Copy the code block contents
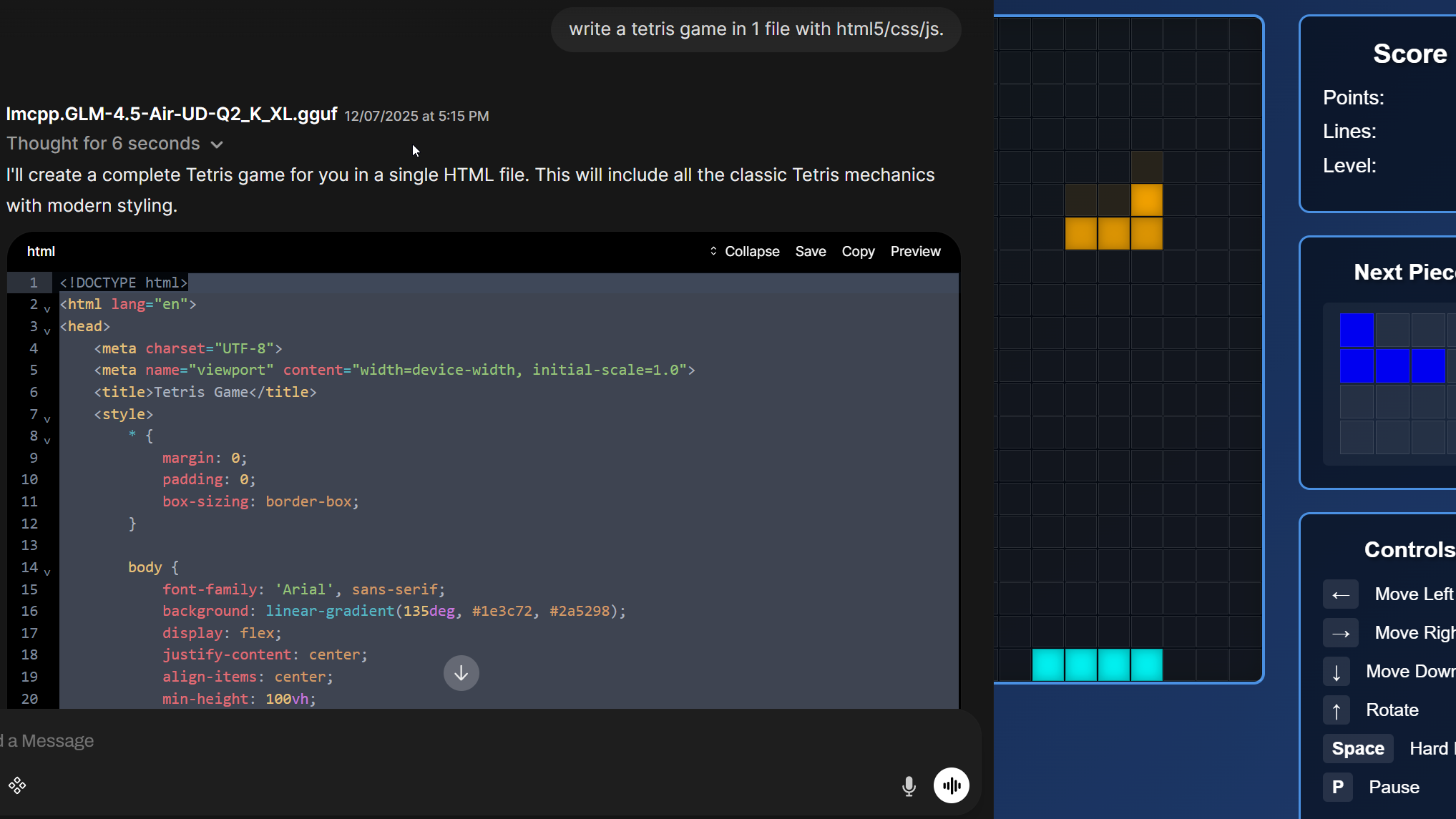 [x=858, y=252]
